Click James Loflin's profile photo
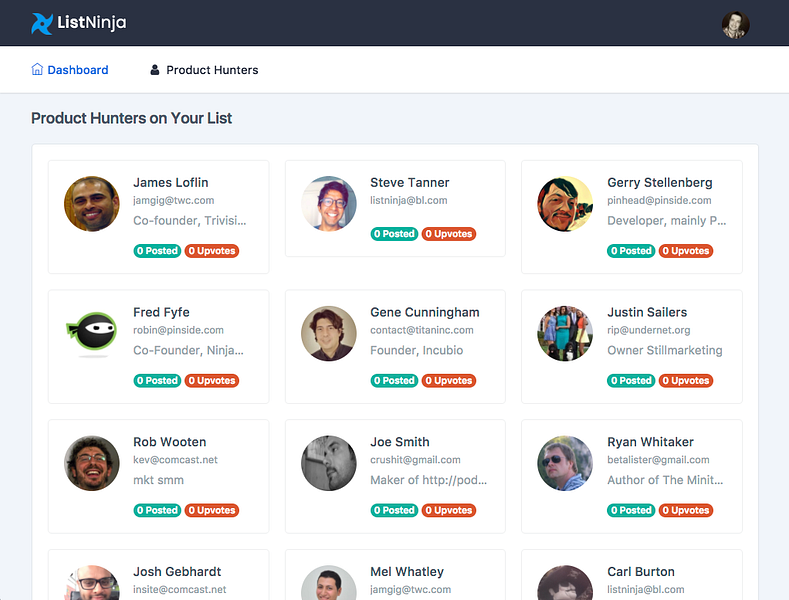This screenshot has width=789, height=600. 92,204
